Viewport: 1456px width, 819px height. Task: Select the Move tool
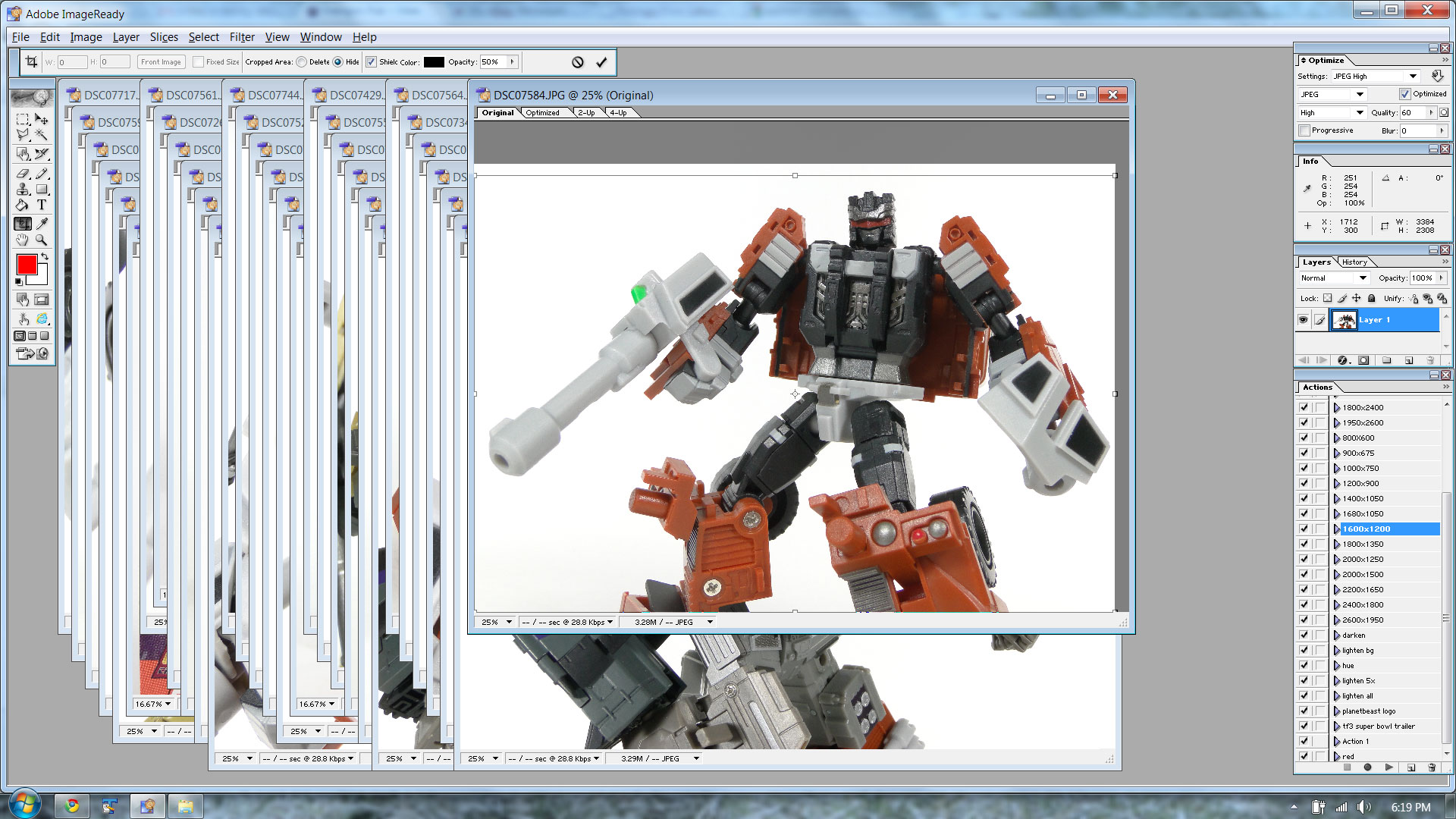click(x=42, y=119)
